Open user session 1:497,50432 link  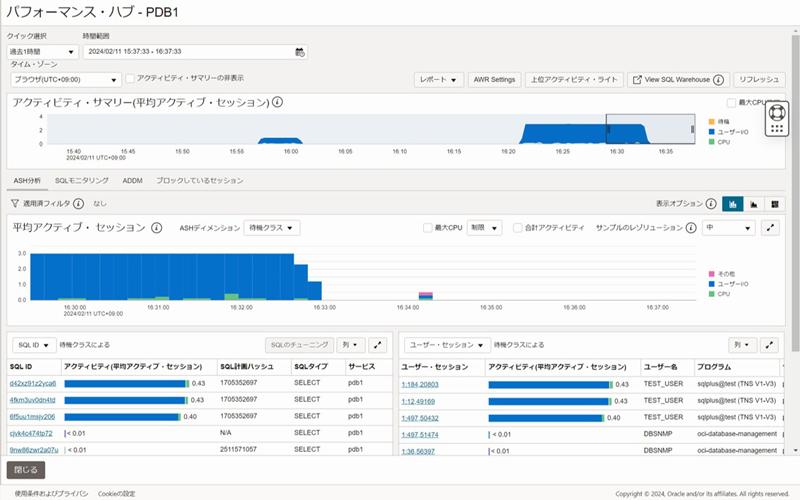click(x=420, y=418)
